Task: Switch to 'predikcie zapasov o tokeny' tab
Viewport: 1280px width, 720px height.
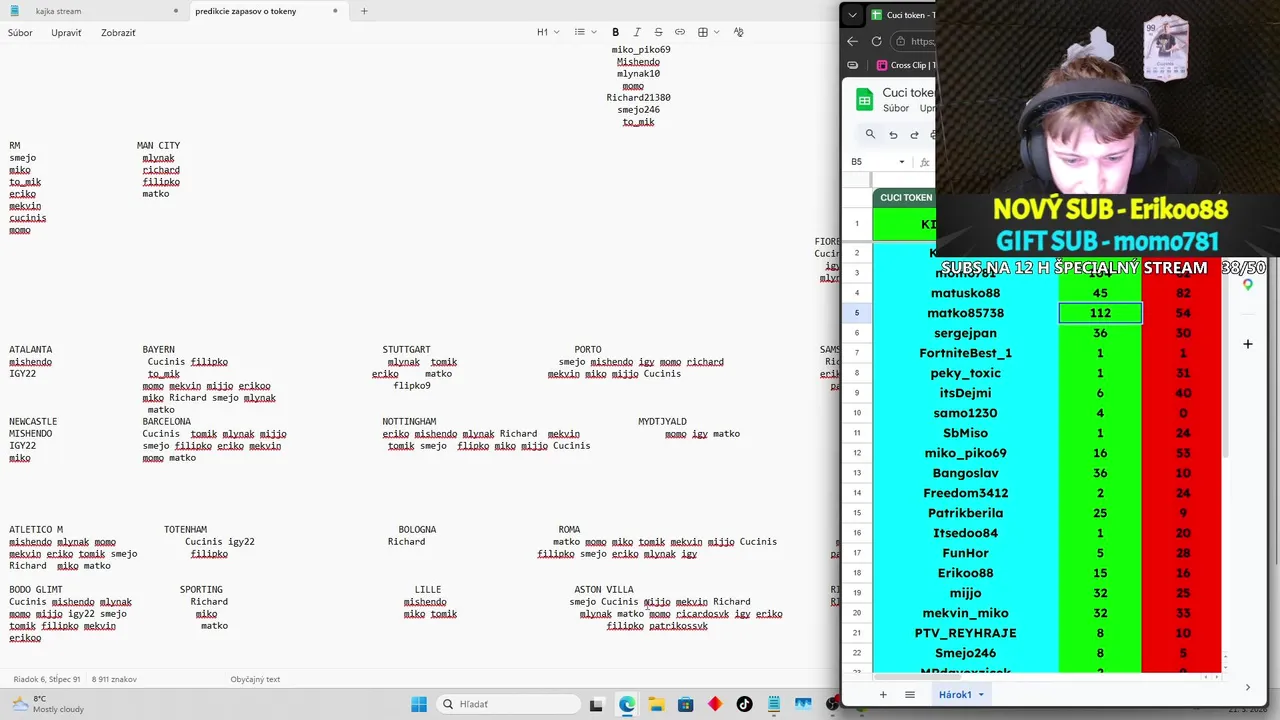Action: click(245, 11)
